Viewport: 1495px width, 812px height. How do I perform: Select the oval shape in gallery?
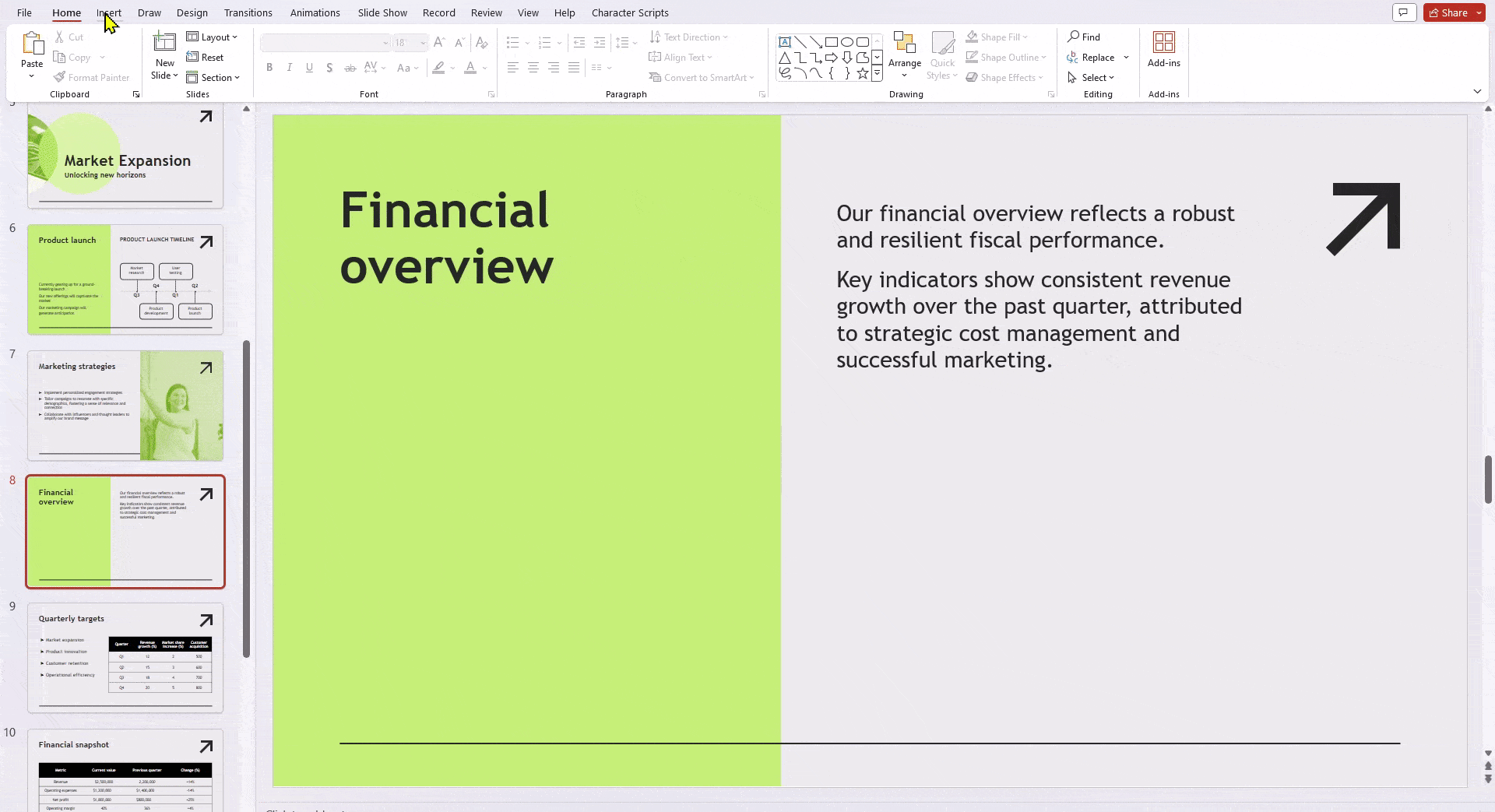[x=846, y=42]
